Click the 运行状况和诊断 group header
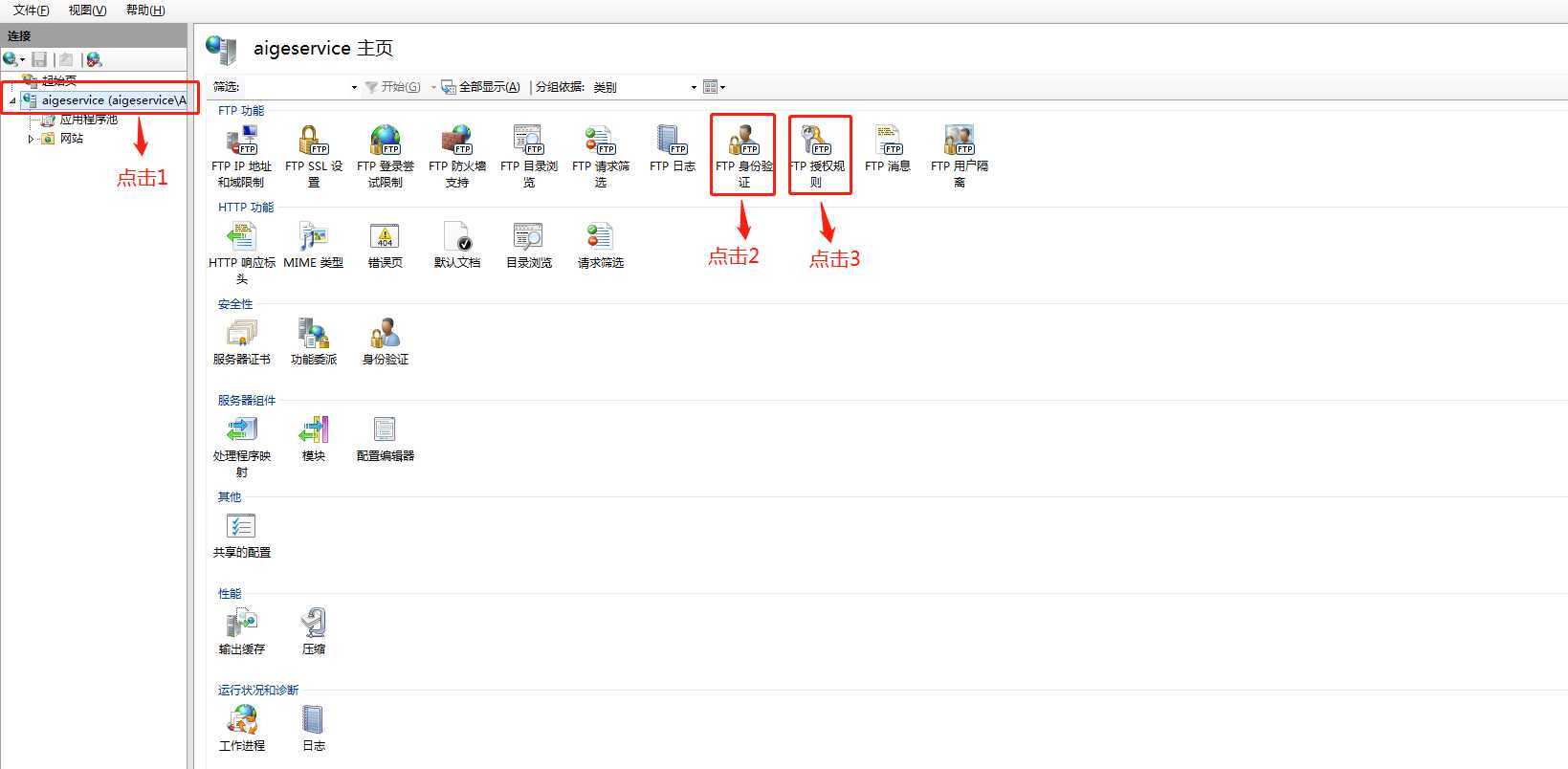1568x769 pixels. pyautogui.click(x=258, y=691)
